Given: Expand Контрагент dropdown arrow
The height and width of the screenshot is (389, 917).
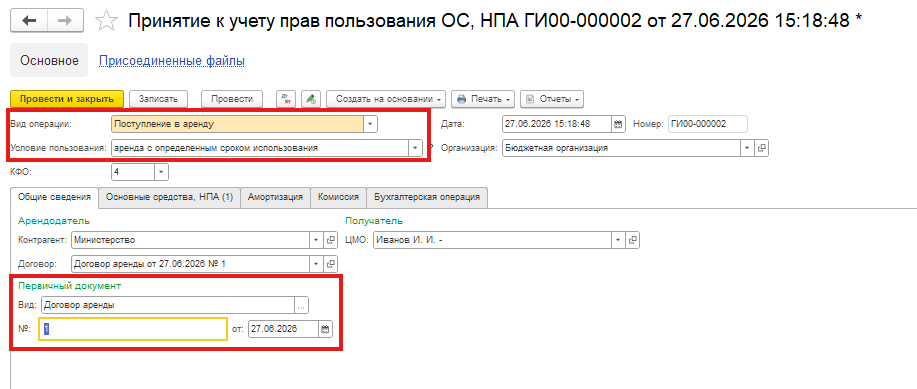Looking at the screenshot, I should click(x=317, y=240).
